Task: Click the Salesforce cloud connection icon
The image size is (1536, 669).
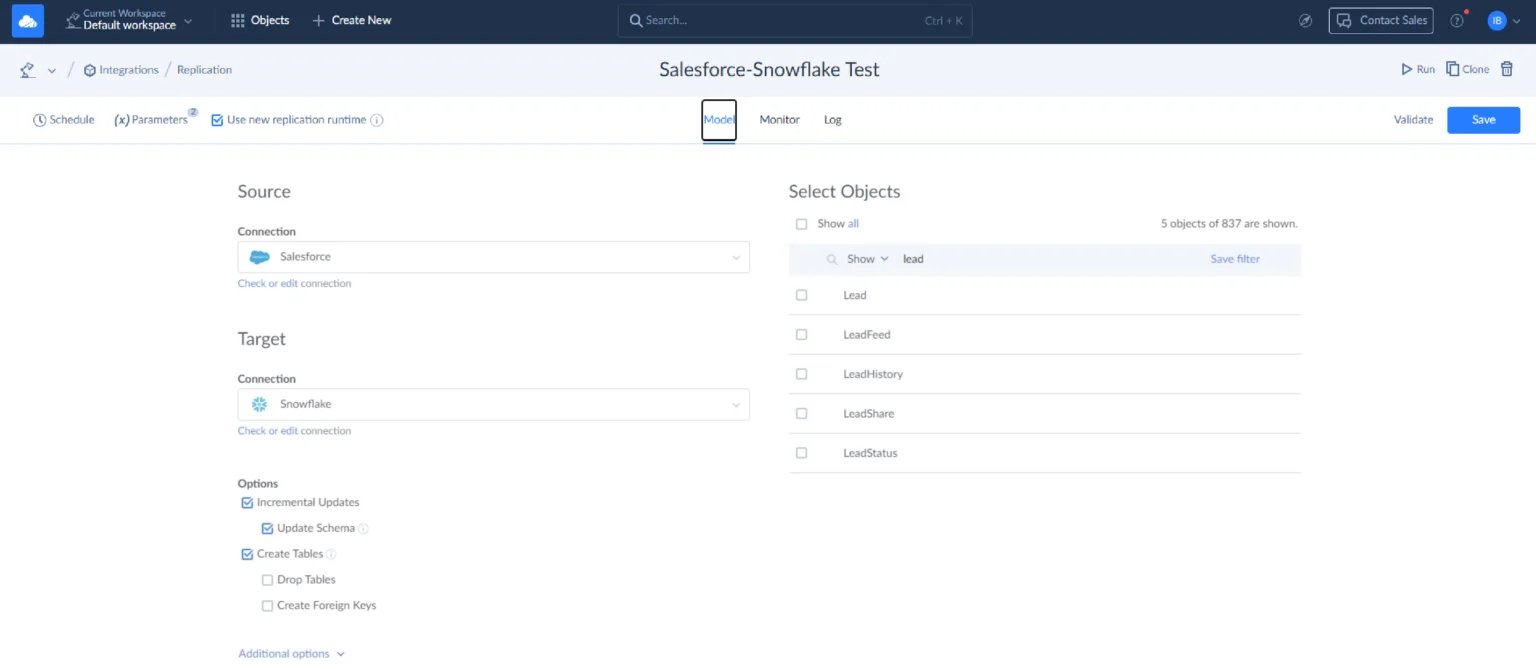Action: [259, 257]
